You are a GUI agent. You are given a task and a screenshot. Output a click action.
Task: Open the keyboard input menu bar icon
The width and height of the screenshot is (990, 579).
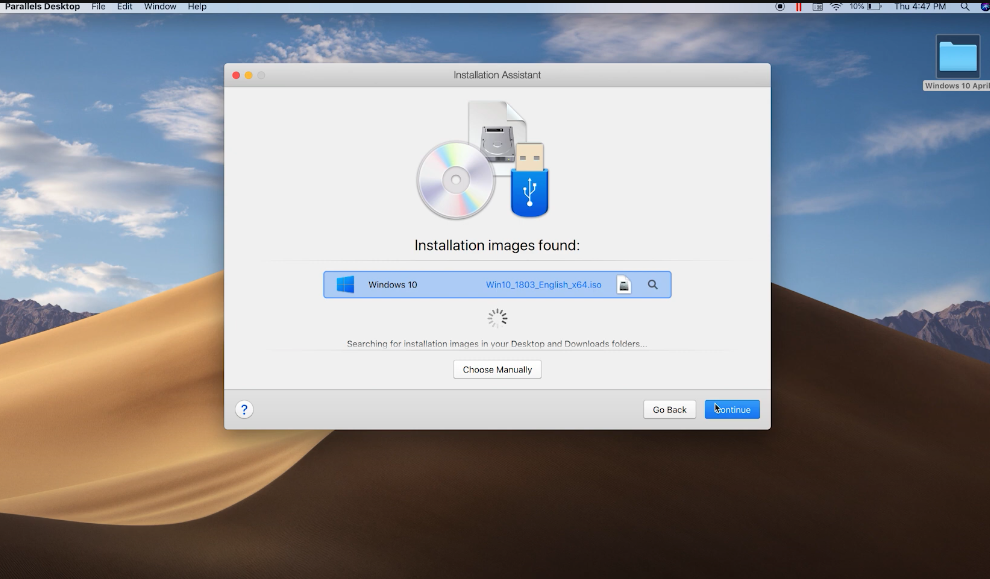(818, 6)
